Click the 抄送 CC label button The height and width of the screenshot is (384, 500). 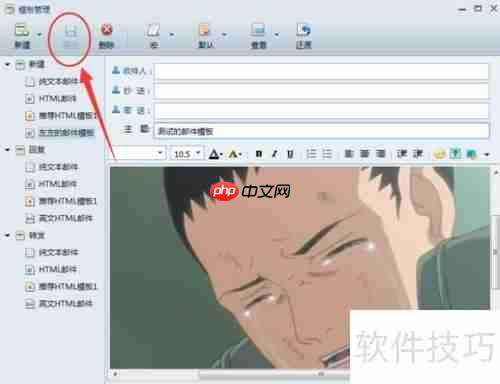pos(131,90)
